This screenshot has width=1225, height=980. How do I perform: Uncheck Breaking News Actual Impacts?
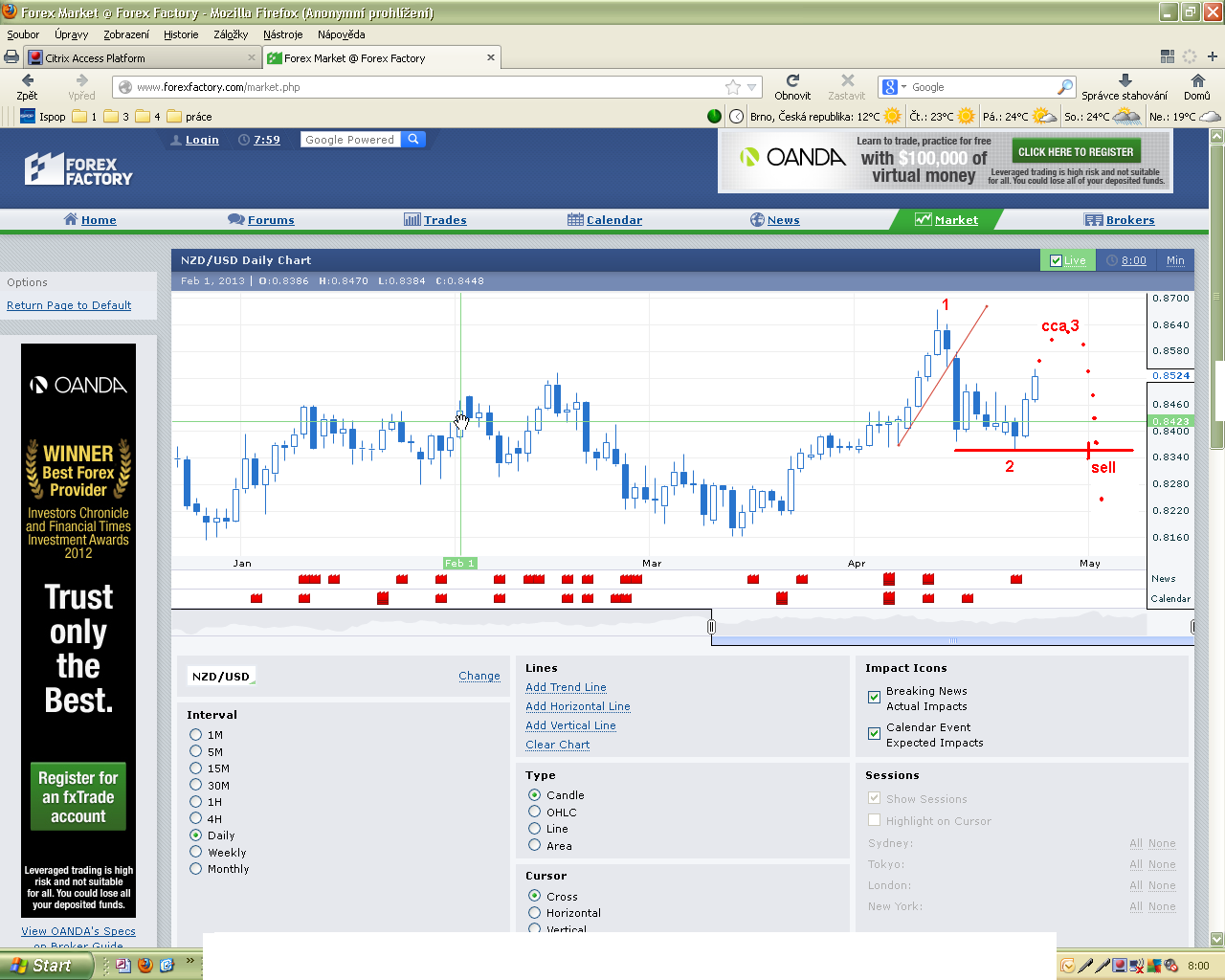[874, 698]
